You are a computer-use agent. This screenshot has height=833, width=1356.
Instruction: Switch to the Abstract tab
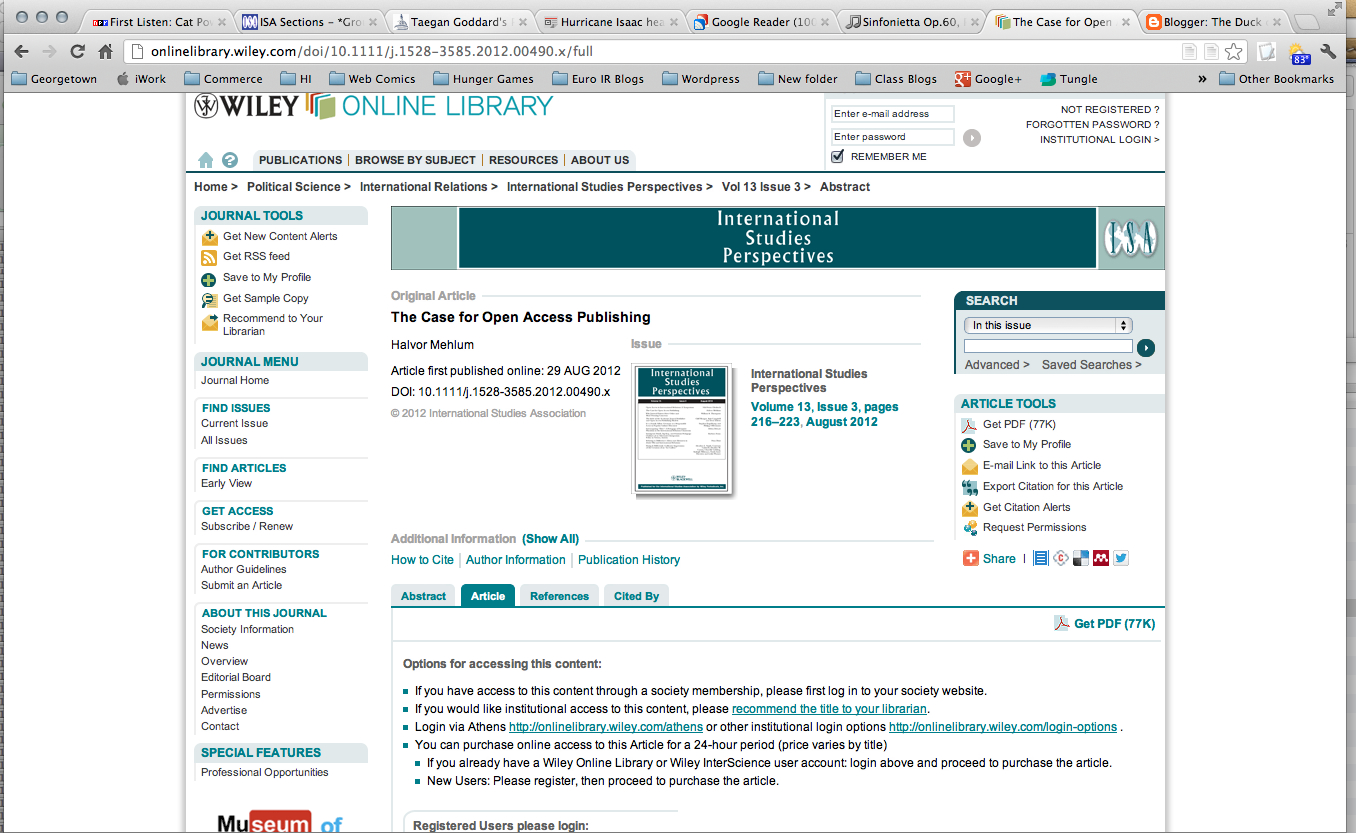coord(423,596)
